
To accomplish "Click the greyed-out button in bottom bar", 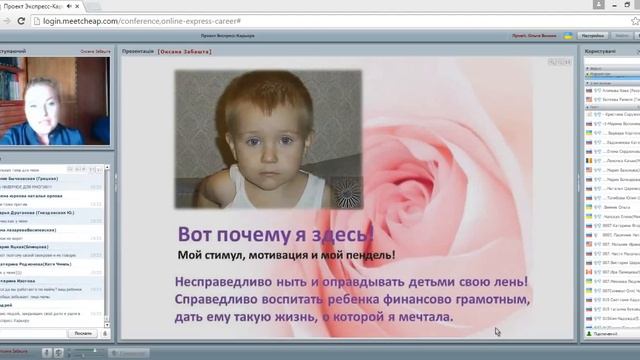I will [x=129, y=353].
